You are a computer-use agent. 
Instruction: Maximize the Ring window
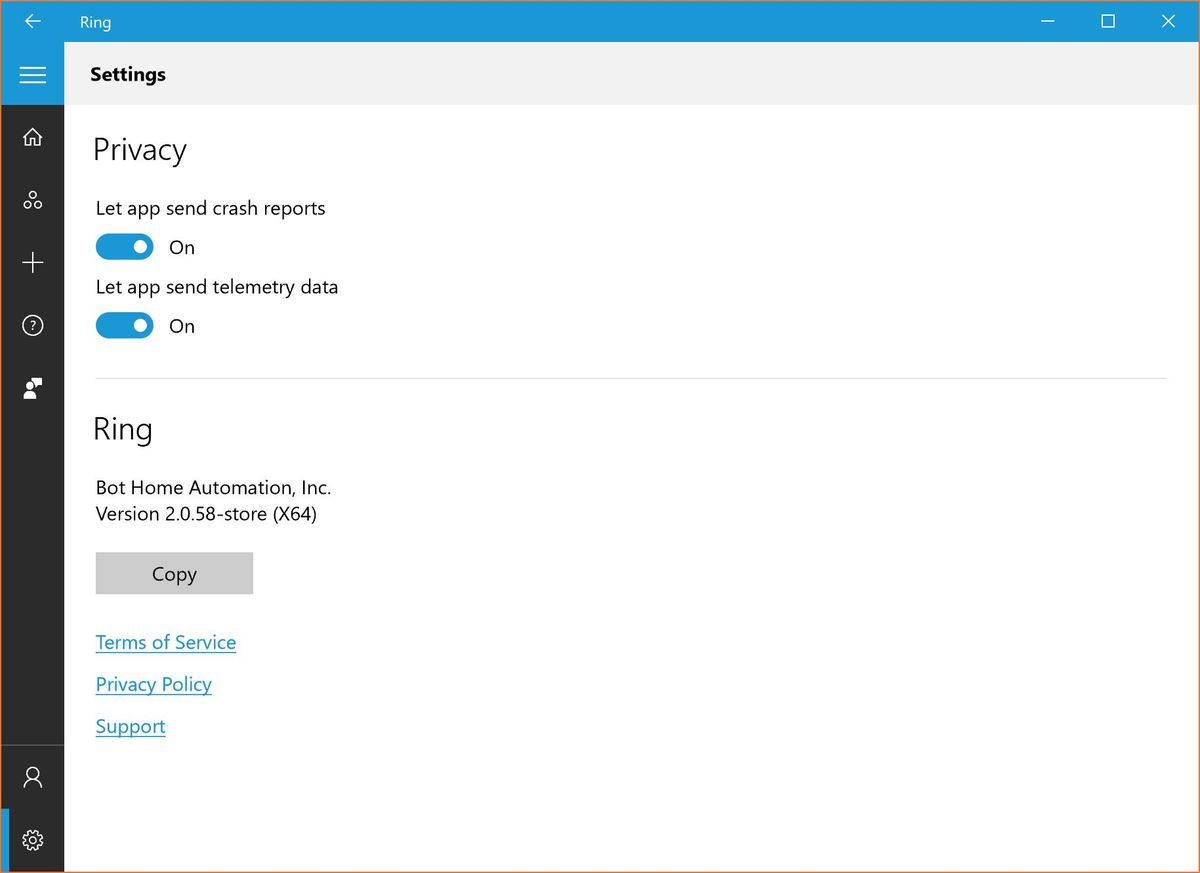[x=1108, y=21]
